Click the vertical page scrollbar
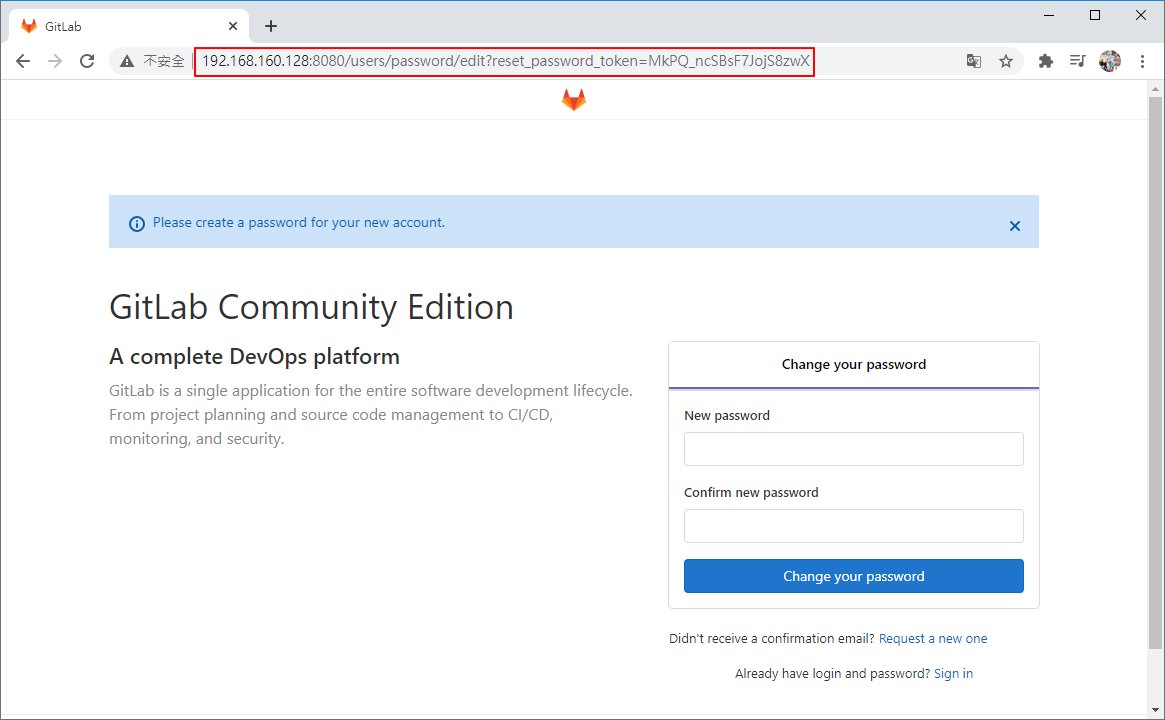 coord(1155,372)
